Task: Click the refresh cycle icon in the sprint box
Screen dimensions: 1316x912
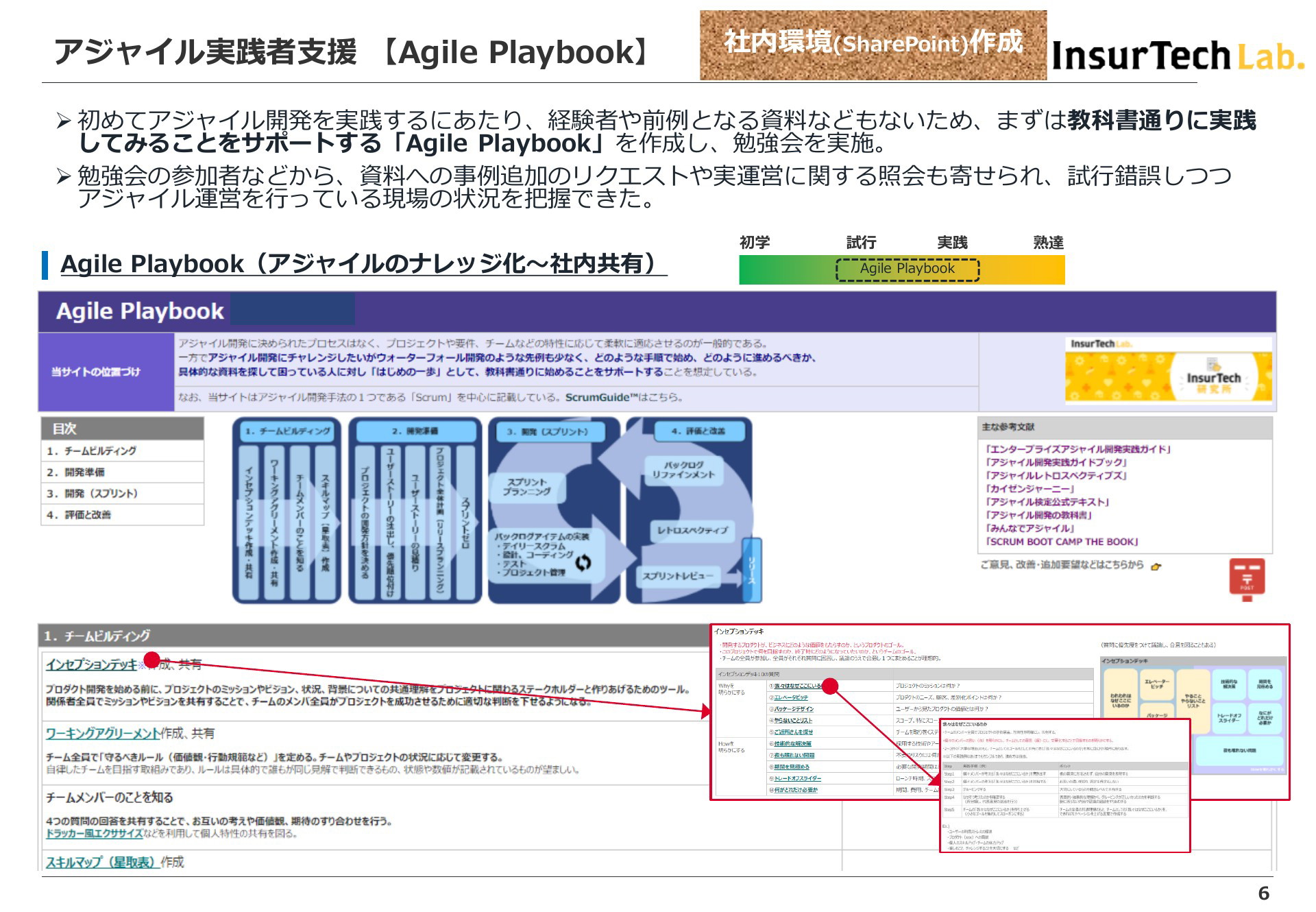Action: [583, 563]
